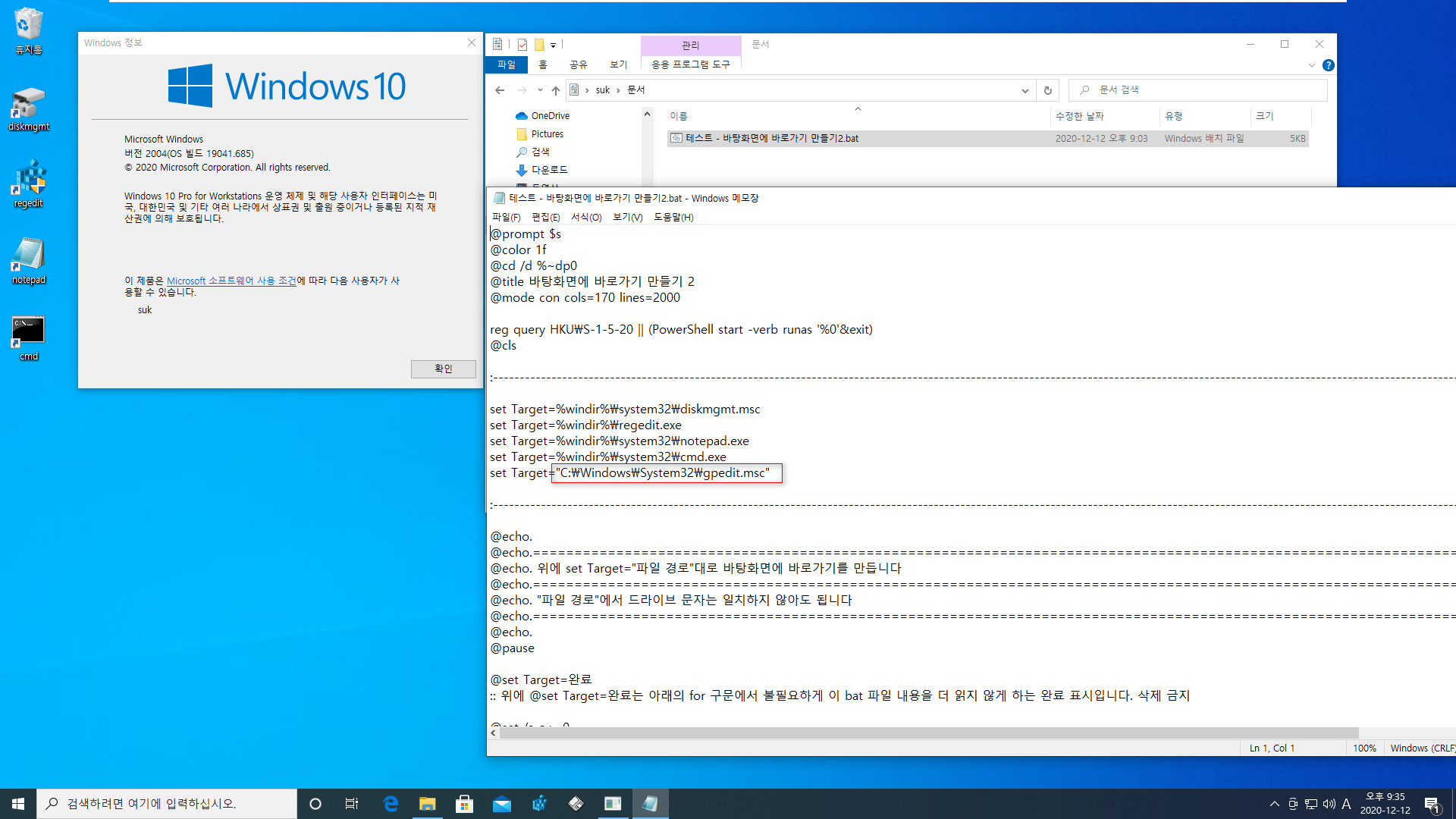Click Notepad's horizontal scrollbar thumb

pyautogui.click(x=929, y=733)
